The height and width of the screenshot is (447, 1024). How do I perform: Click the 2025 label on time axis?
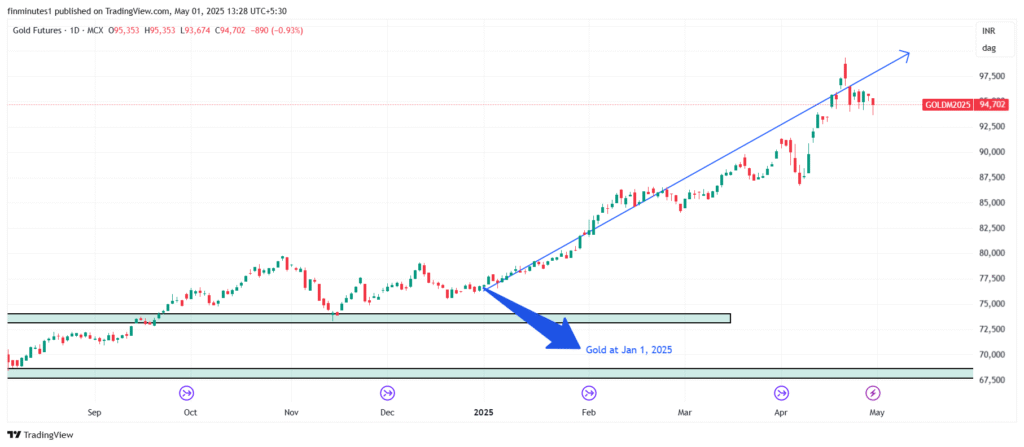click(484, 413)
